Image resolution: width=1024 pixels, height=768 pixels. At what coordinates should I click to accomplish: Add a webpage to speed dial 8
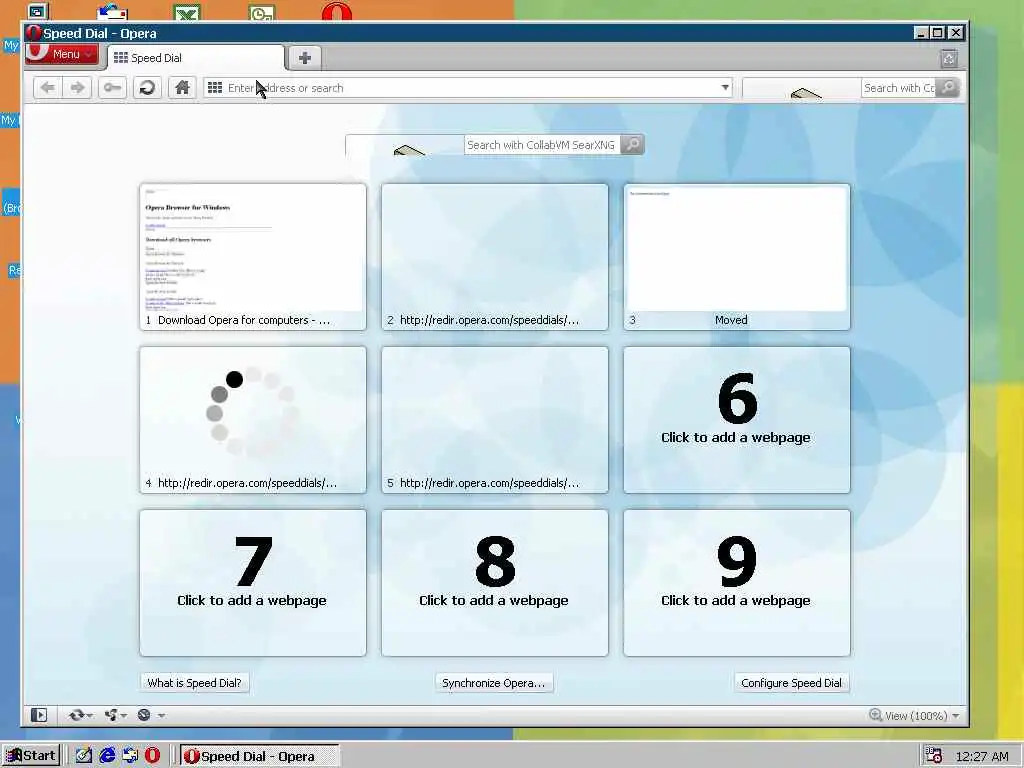(494, 583)
